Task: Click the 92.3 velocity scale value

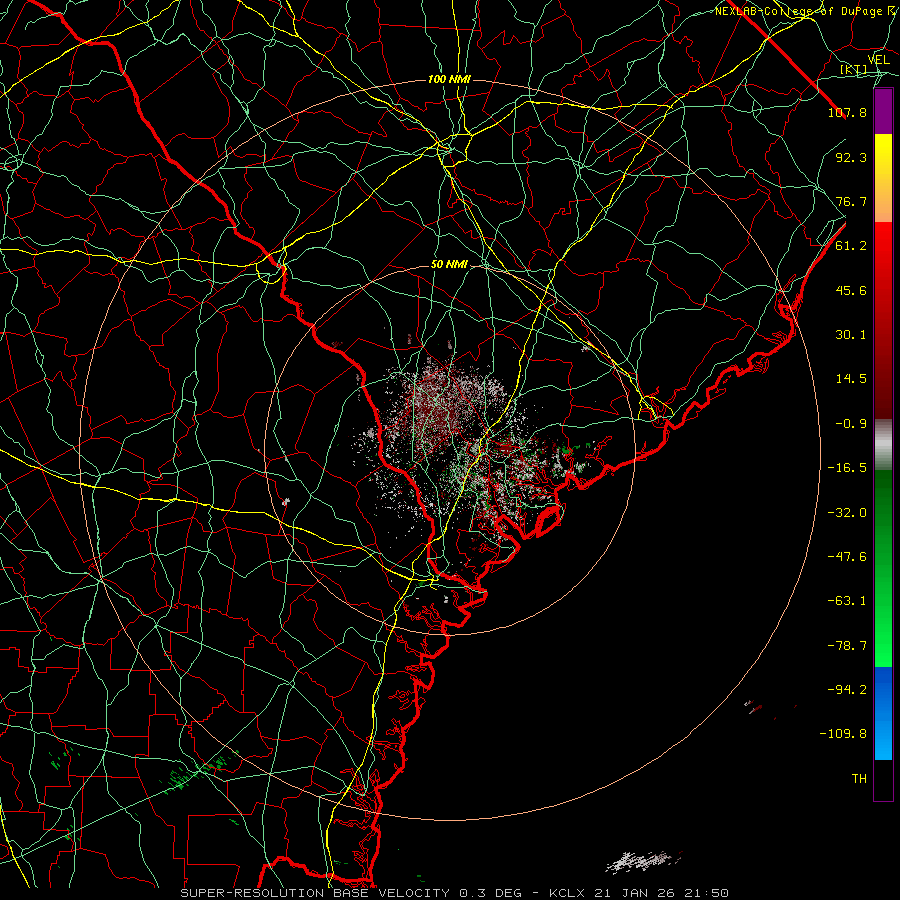Action: click(851, 157)
